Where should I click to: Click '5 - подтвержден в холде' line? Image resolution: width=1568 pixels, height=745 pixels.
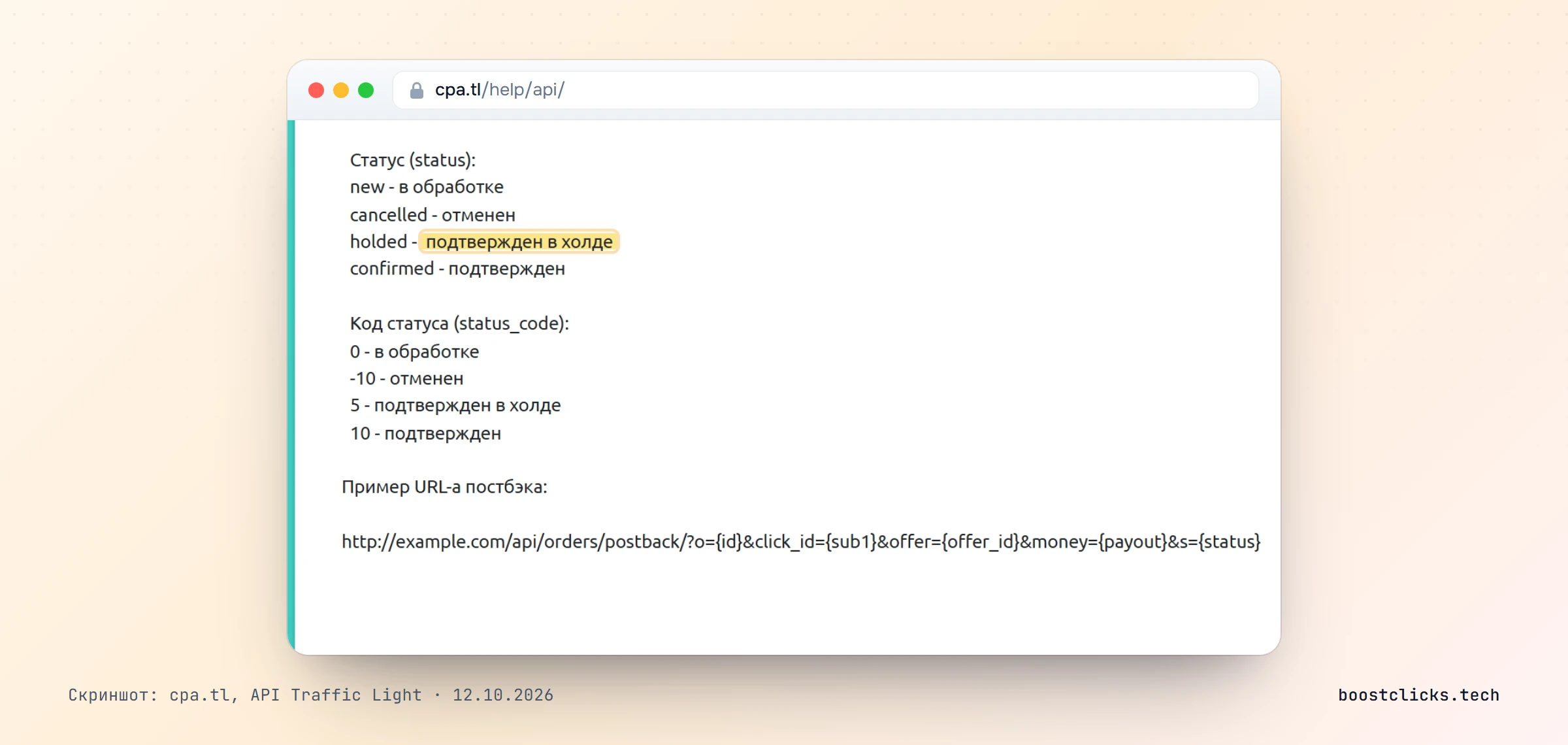tap(455, 405)
